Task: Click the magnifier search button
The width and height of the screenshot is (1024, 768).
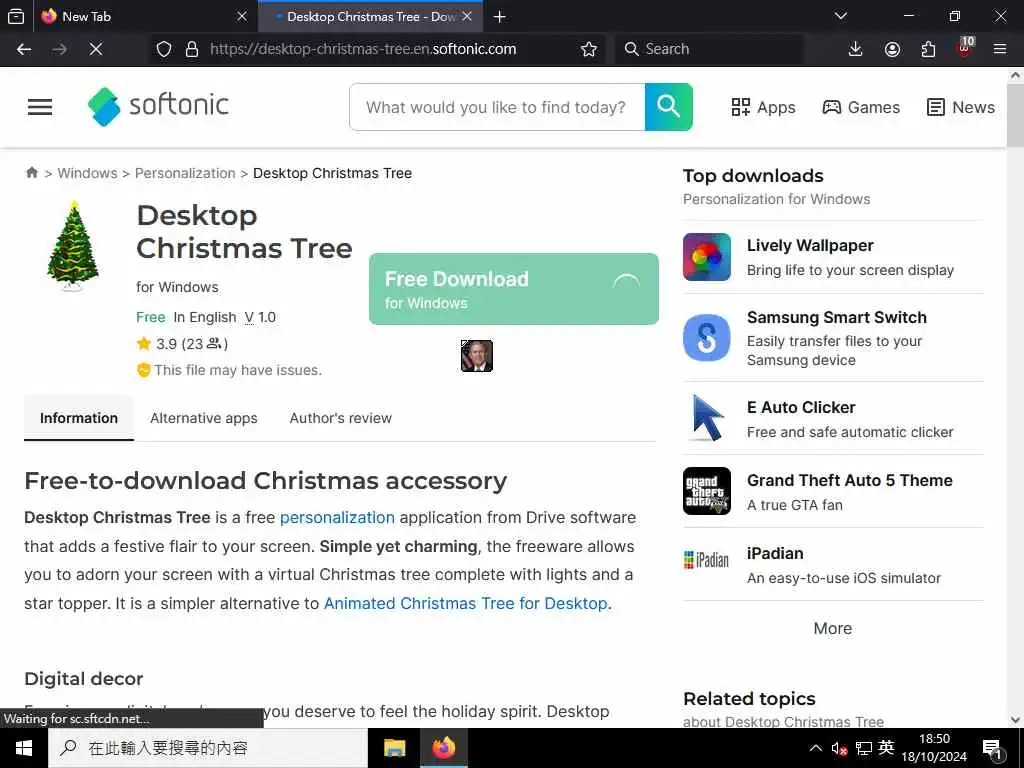Action: tap(668, 107)
